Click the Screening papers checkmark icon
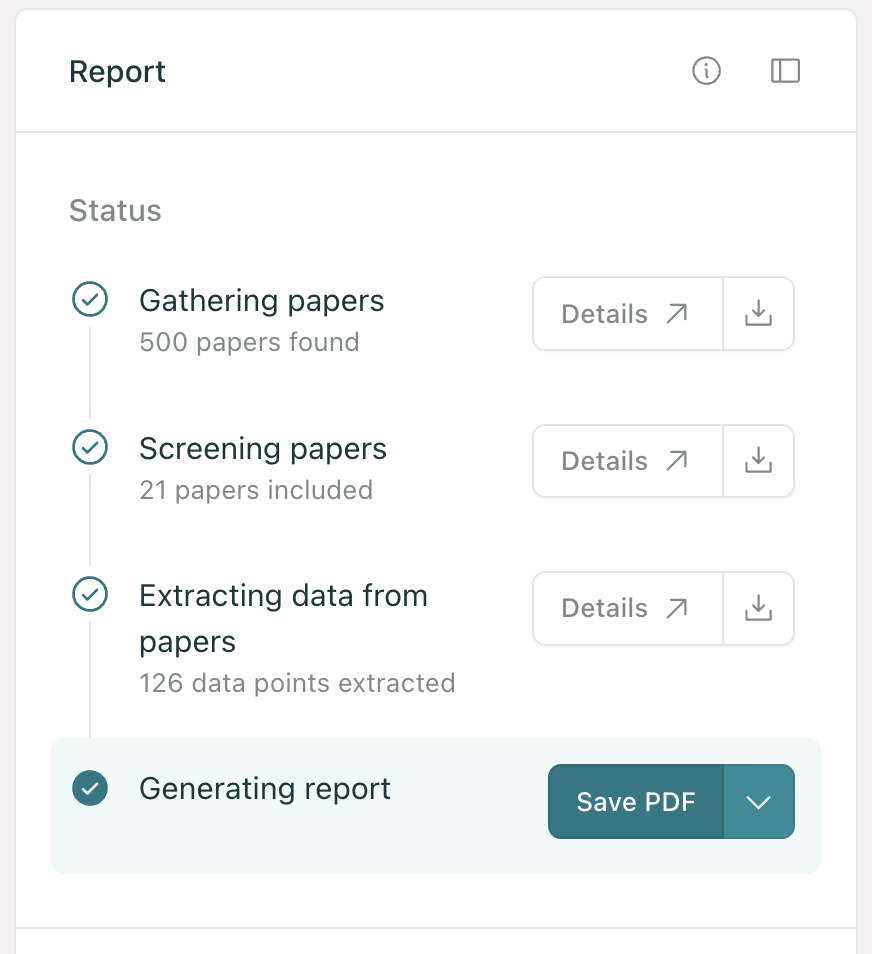Viewport: 872px width, 954px height. (x=90, y=447)
